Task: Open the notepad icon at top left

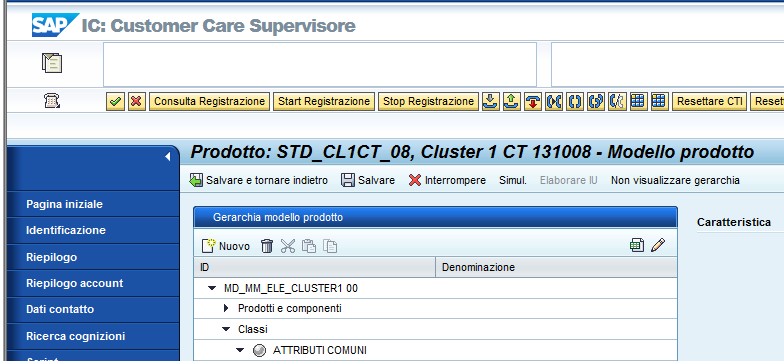Action: pyautogui.click(x=52, y=63)
